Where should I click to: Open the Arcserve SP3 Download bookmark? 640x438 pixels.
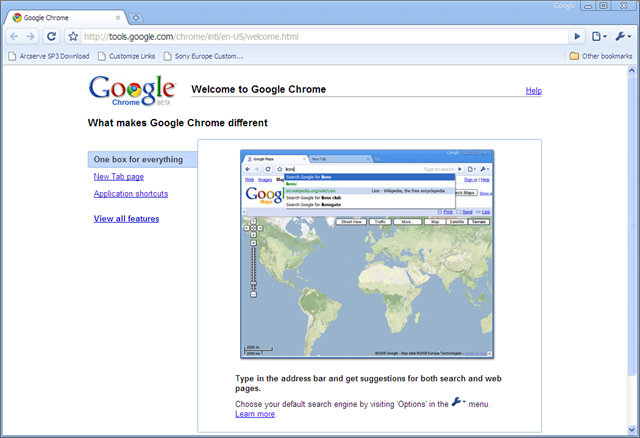tap(49, 56)
